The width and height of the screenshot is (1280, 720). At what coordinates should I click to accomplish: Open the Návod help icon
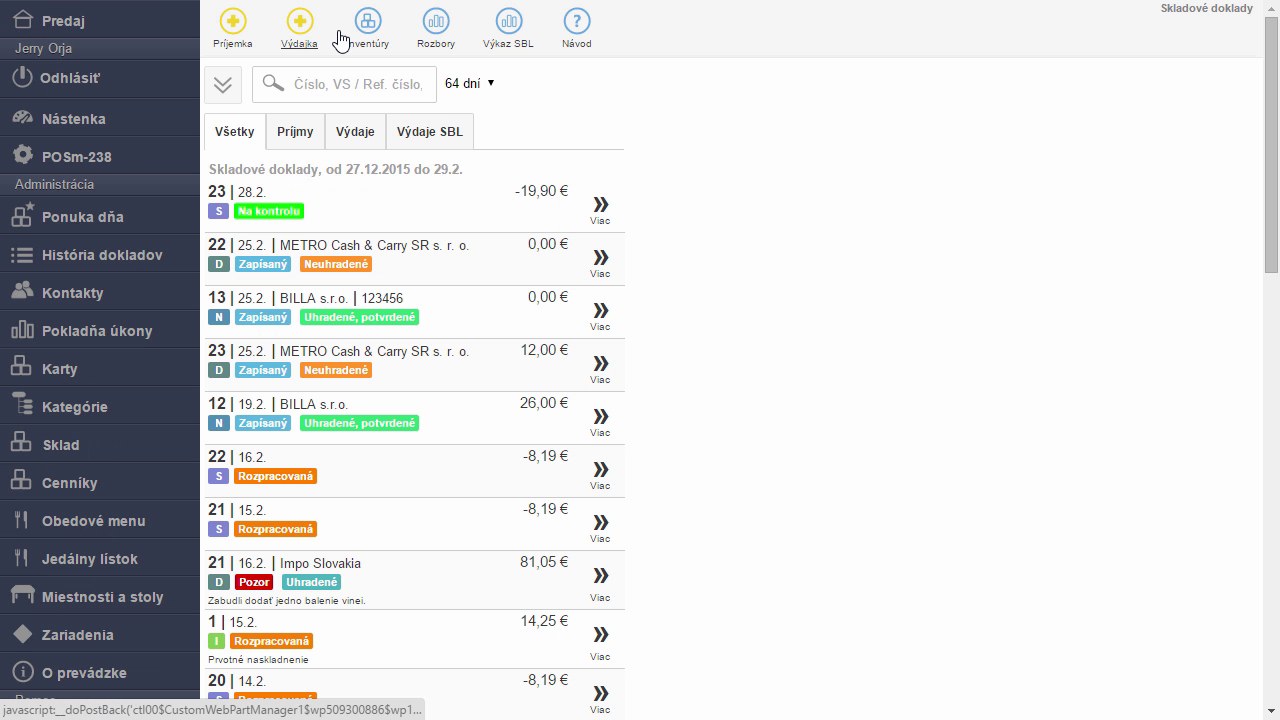[576, 28]
